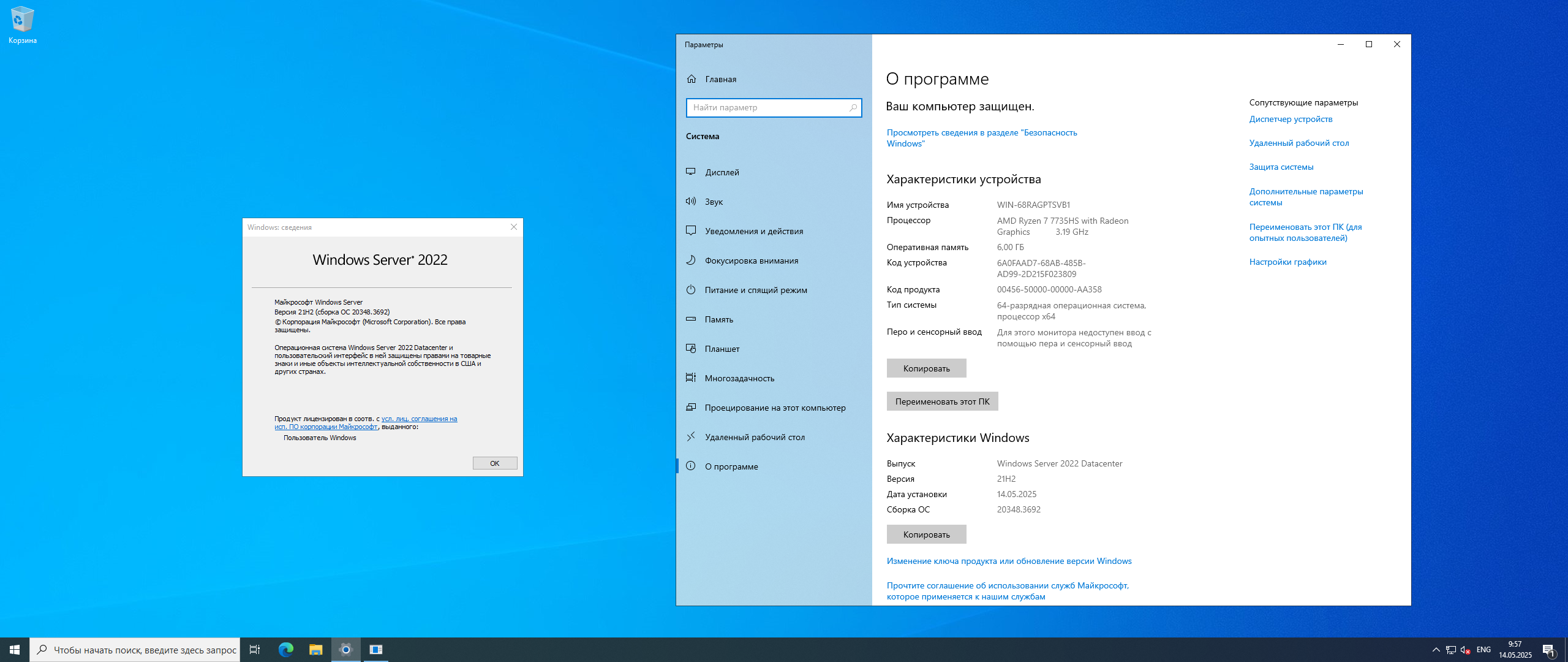Click the Display monitor icon in the sidebar

coord(691,172)
